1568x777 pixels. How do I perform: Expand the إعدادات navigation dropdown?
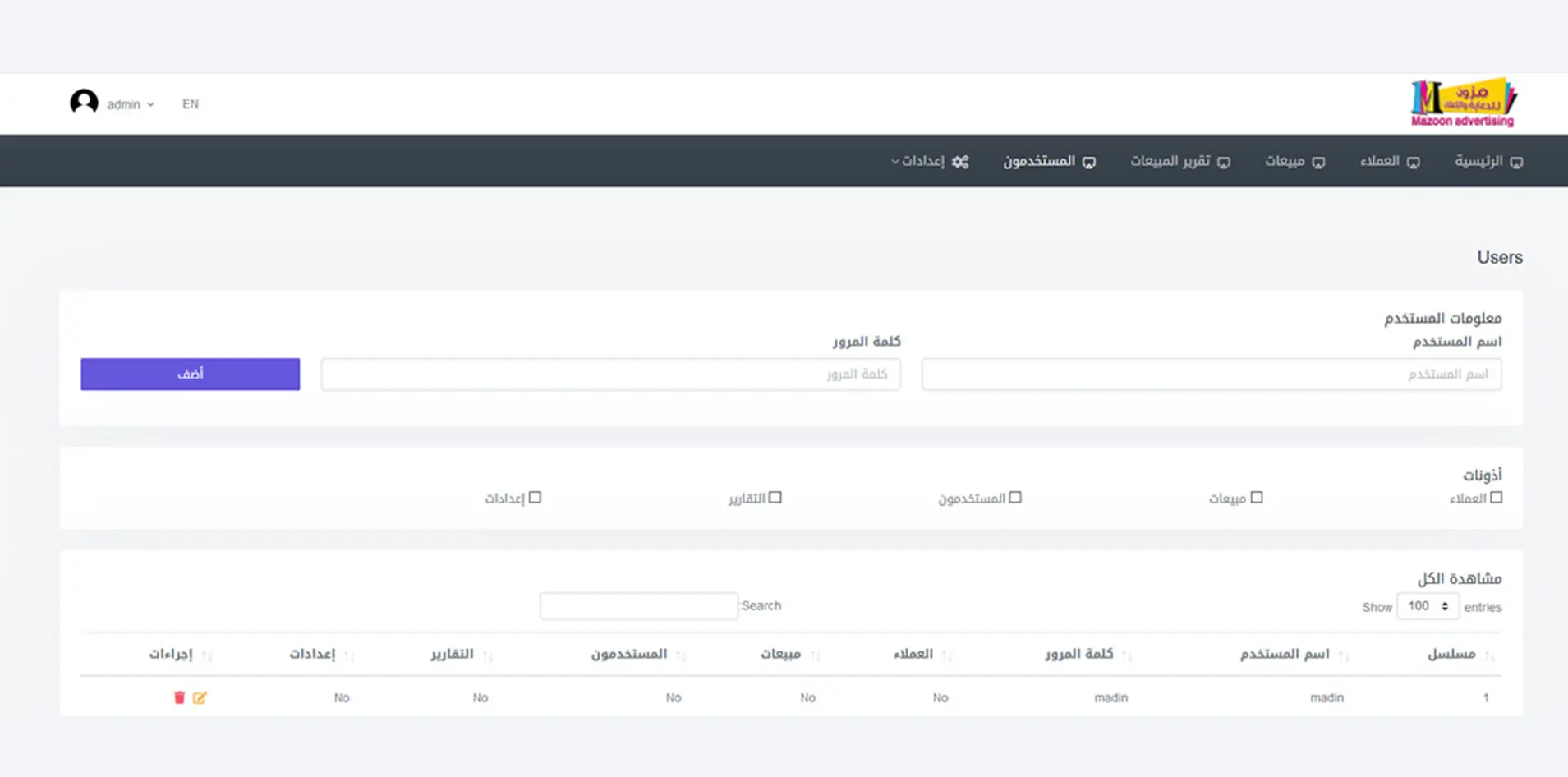coord(920,161)
